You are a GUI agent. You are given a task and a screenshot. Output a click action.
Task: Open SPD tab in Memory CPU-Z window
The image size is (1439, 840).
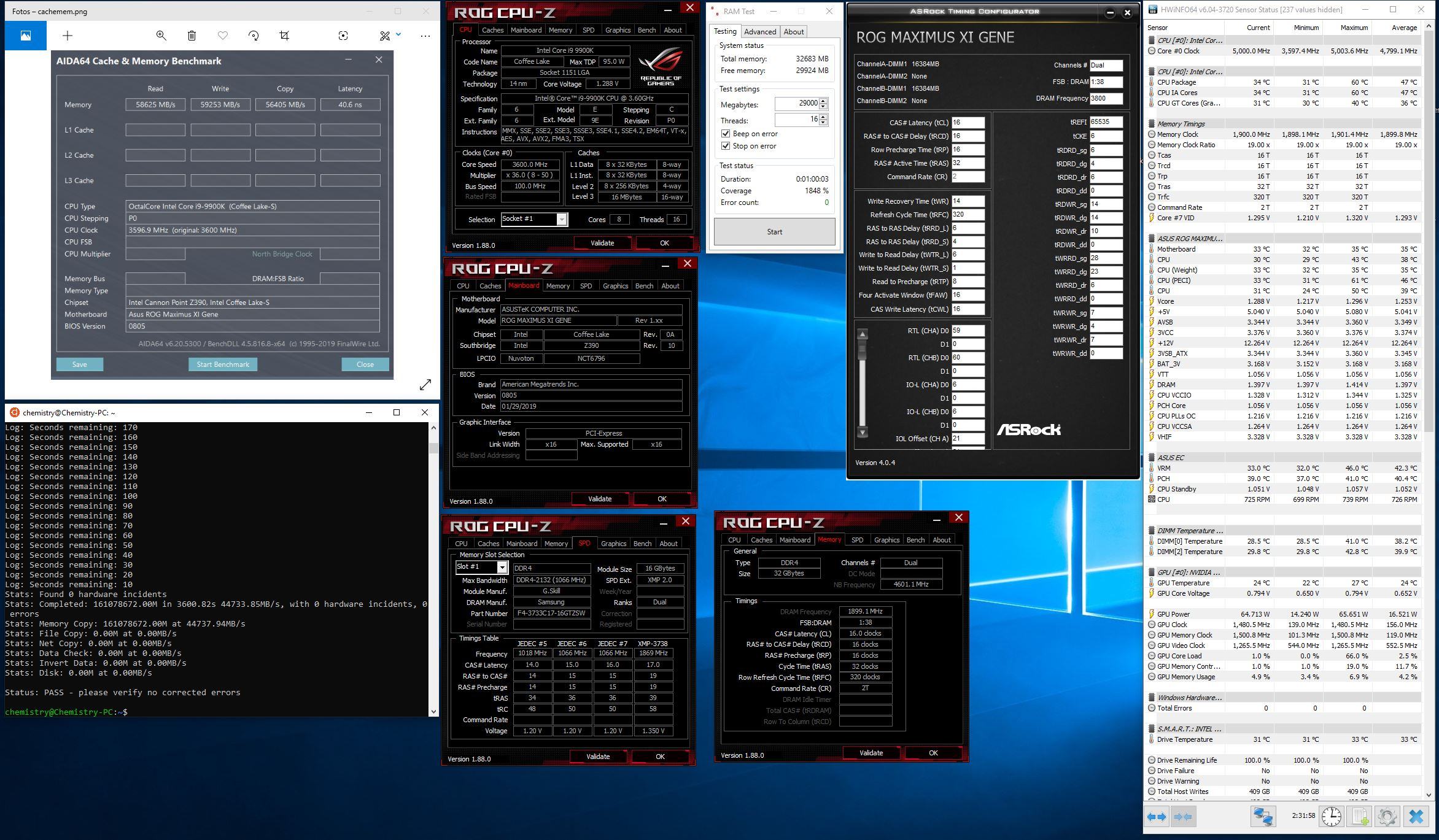click(857, 540)
